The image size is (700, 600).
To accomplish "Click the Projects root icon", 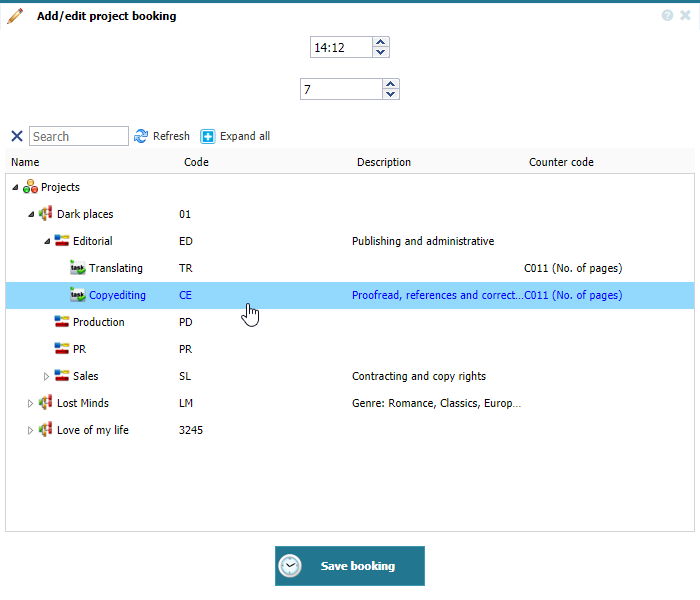I will [x=30, y=187].
